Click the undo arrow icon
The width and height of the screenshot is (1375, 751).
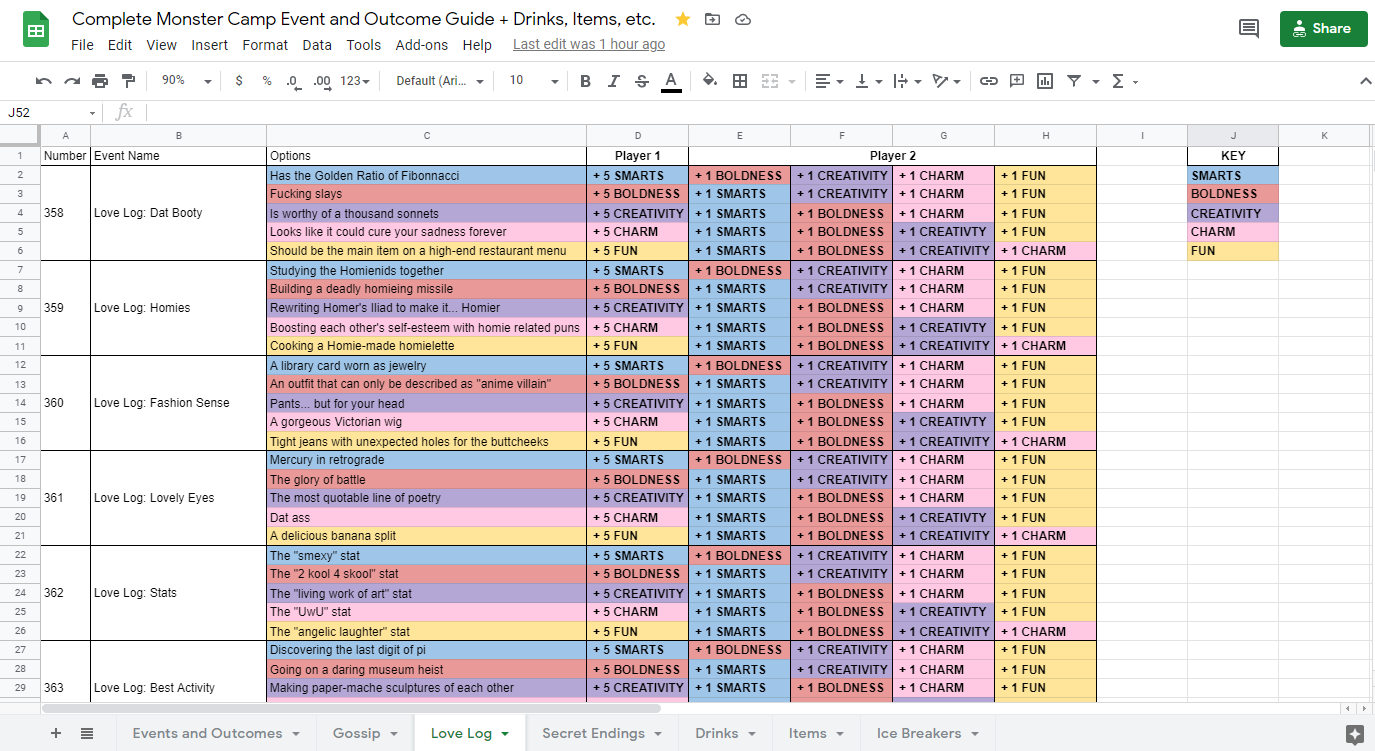43,81
